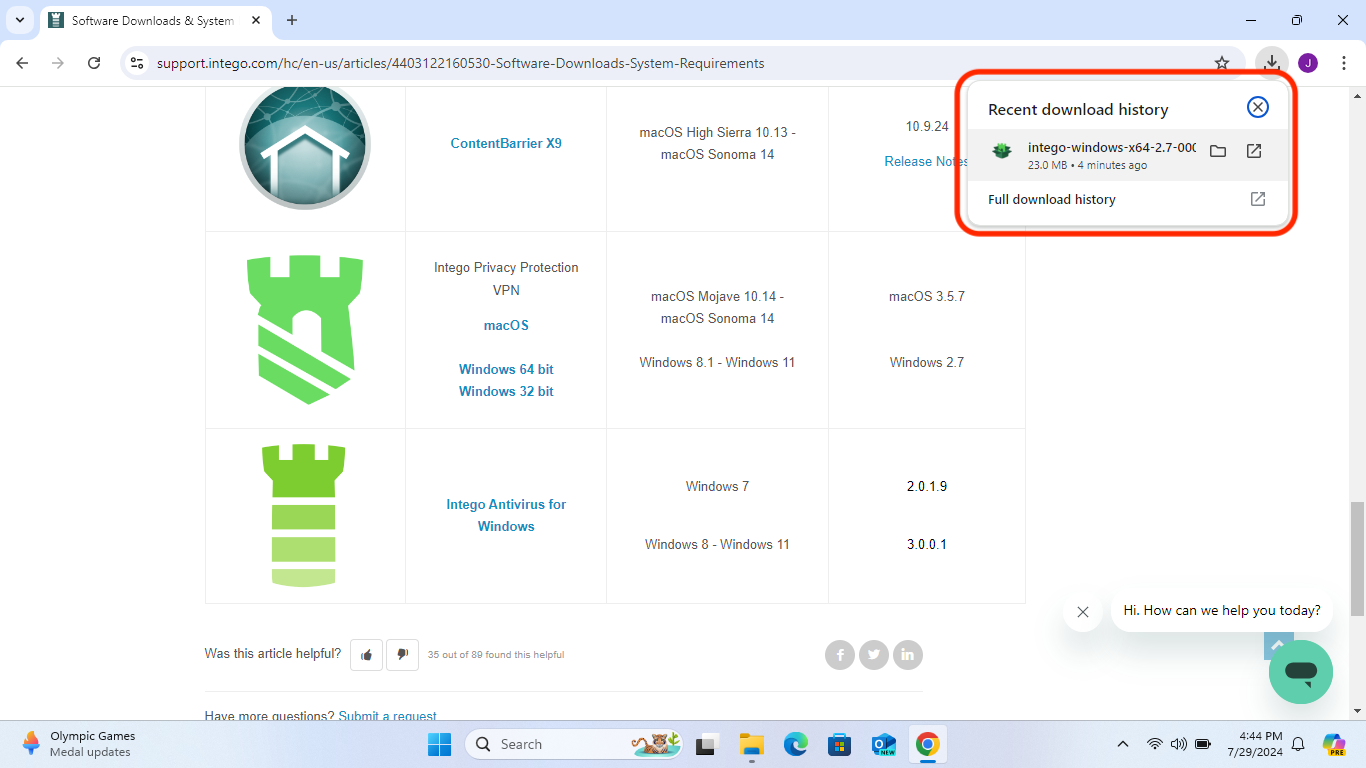This screenshot has width=1366, height=768.
Task: Click the Chrome icon in the taskbar
Action: click(927, 744)
